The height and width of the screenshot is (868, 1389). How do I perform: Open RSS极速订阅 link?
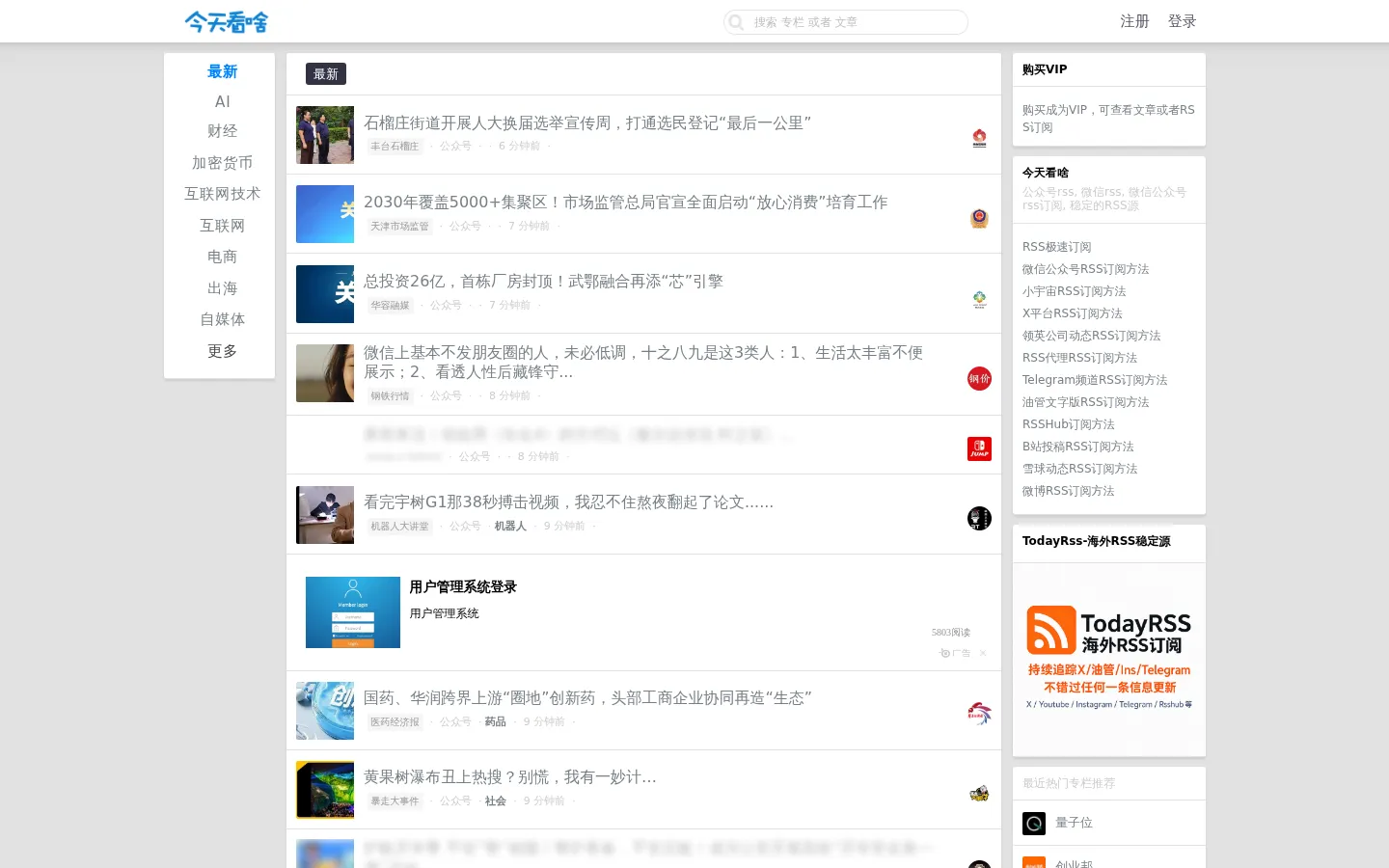1057,247
